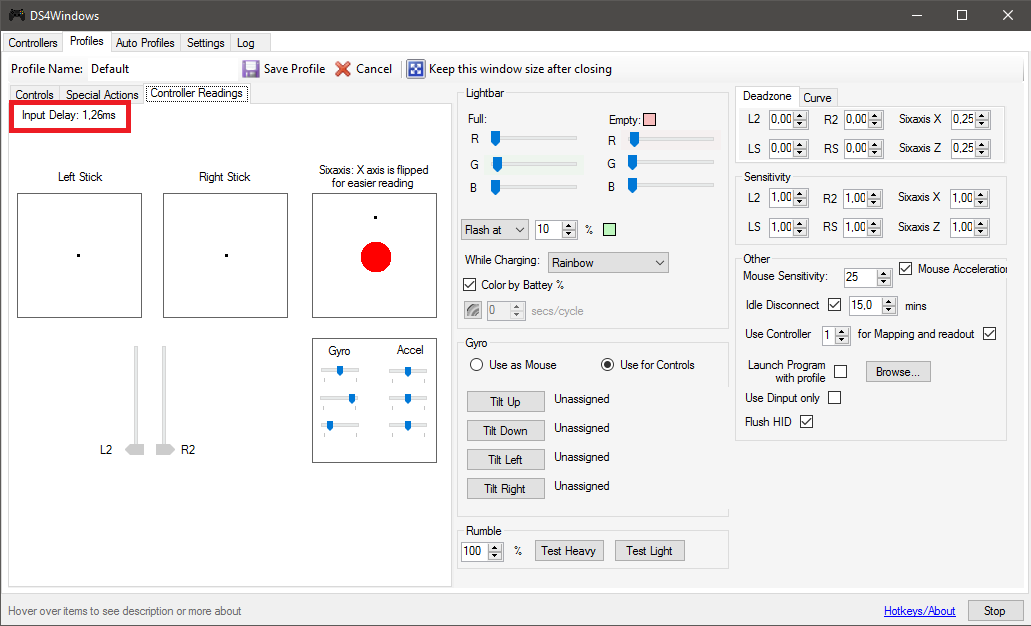Switch to the Controllers tab
The image size is (1031, 626).
(33, 43)
